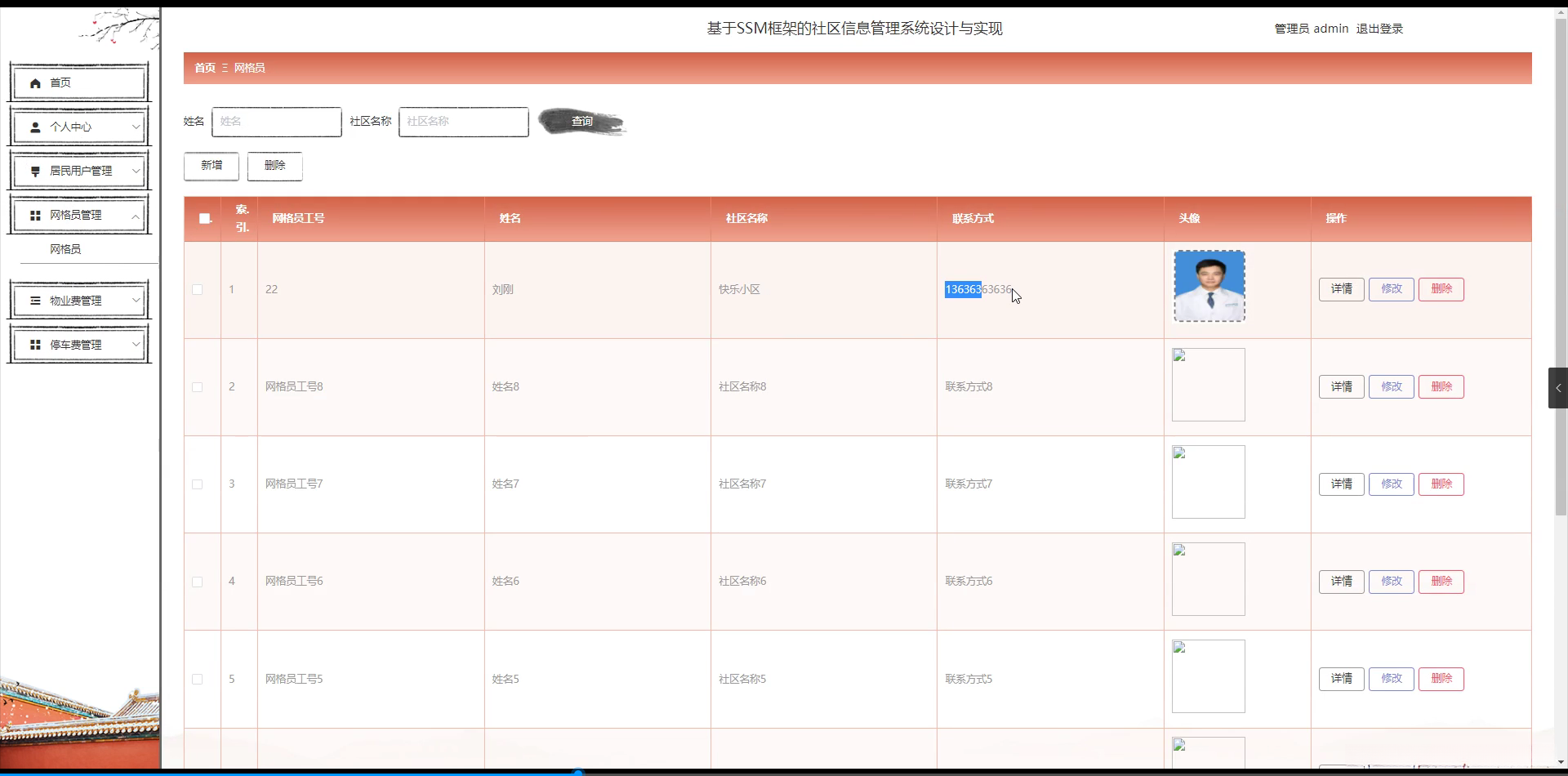Click the batch 删除 button above the table
1568x776 pixels.
275,166
